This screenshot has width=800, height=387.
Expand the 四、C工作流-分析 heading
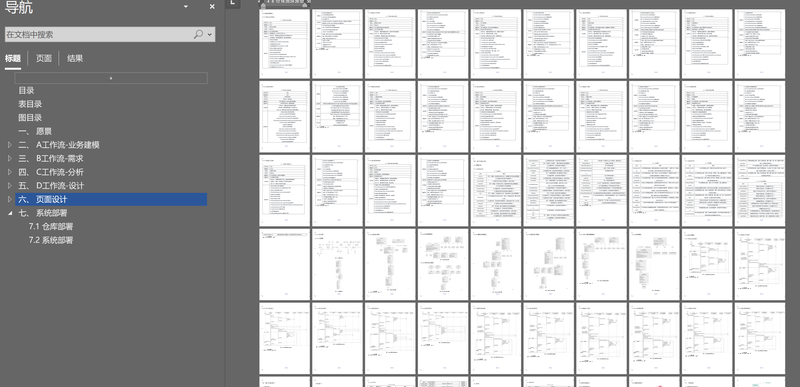pyautogui.click(x=10, y=172)
